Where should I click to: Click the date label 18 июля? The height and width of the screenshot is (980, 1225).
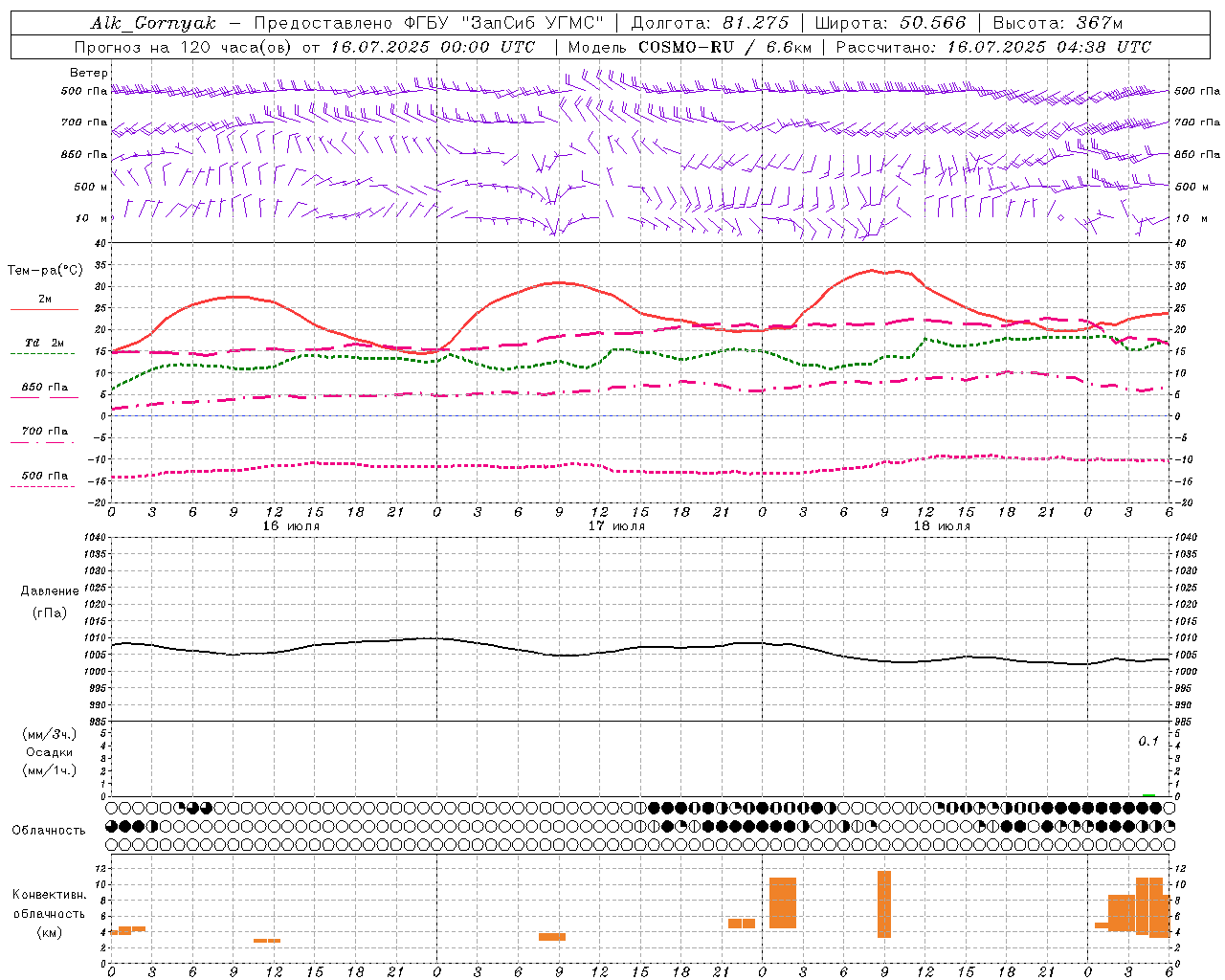(x=942, y=526)
